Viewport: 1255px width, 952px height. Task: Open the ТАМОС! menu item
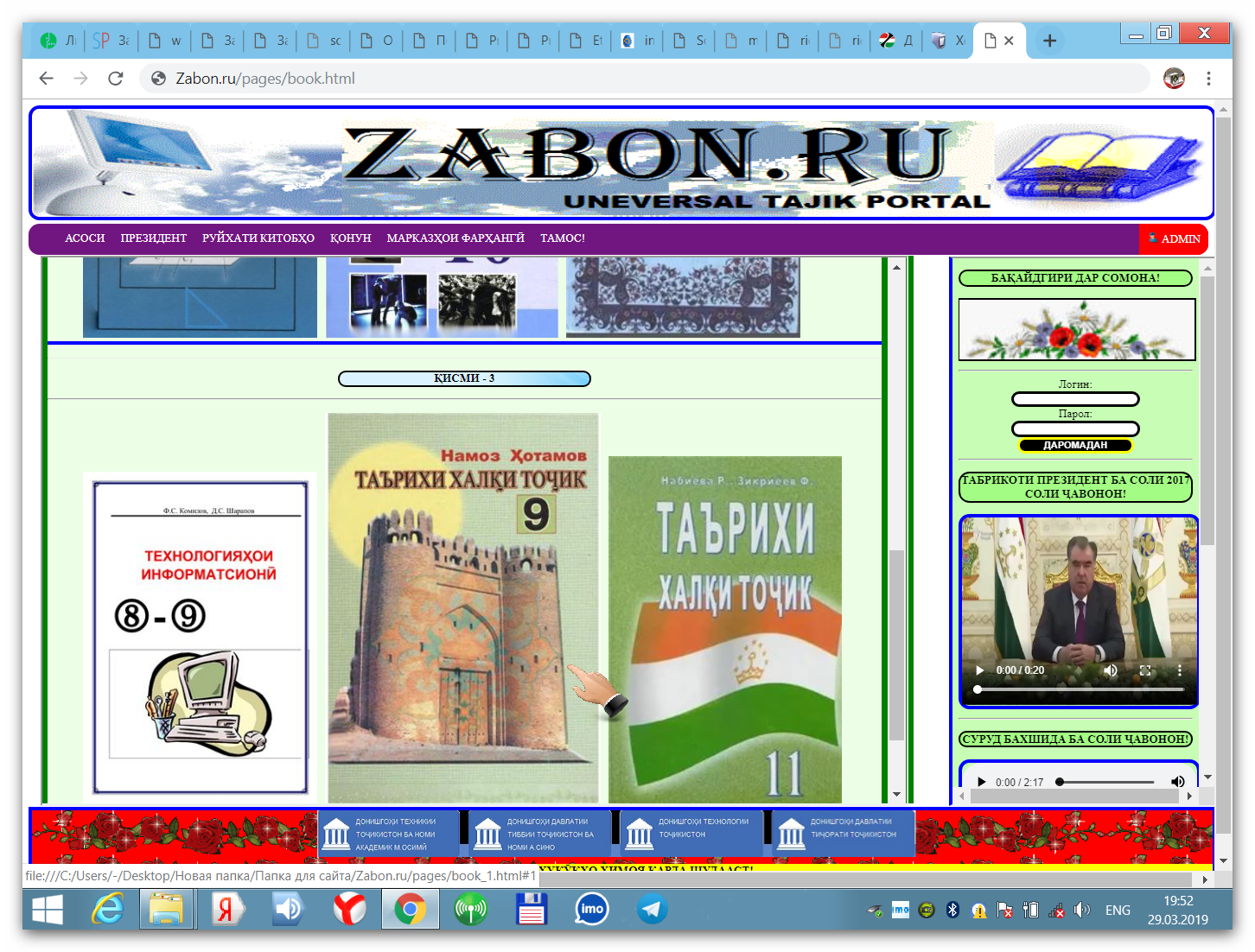coord(563,238)
